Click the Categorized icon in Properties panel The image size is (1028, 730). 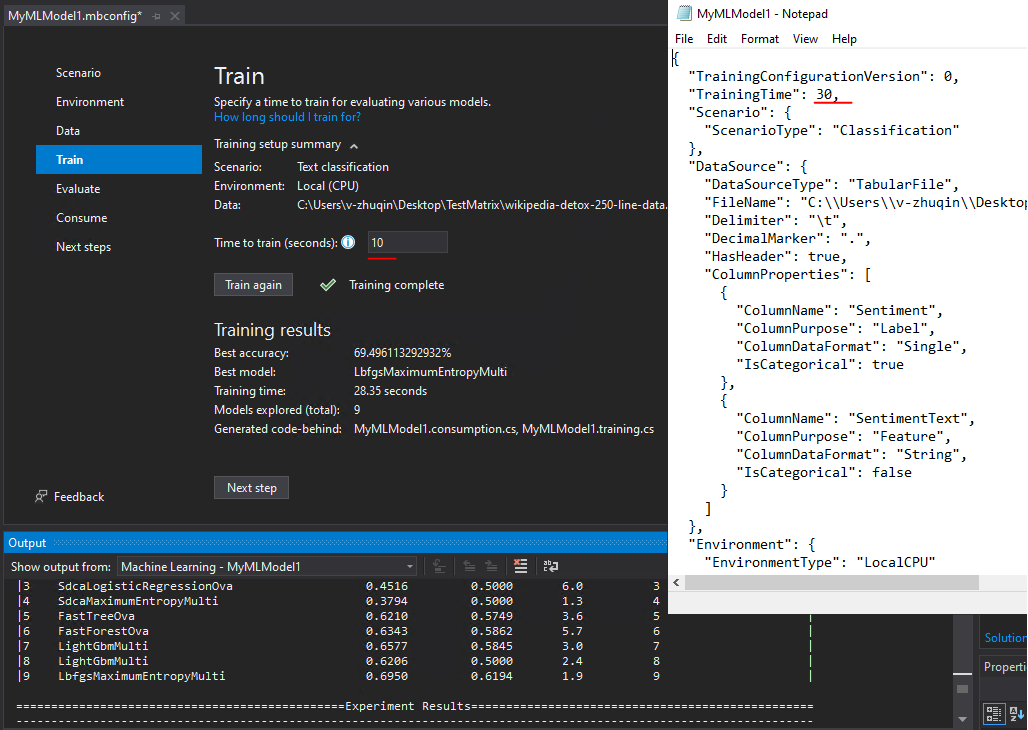(993, 713)
